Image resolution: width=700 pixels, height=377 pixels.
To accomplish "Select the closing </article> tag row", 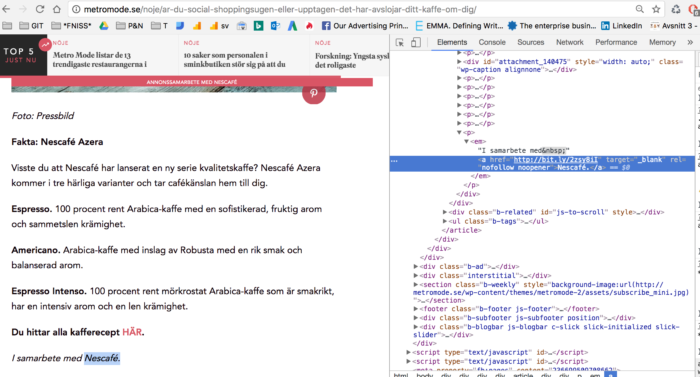I will point(462,230).
